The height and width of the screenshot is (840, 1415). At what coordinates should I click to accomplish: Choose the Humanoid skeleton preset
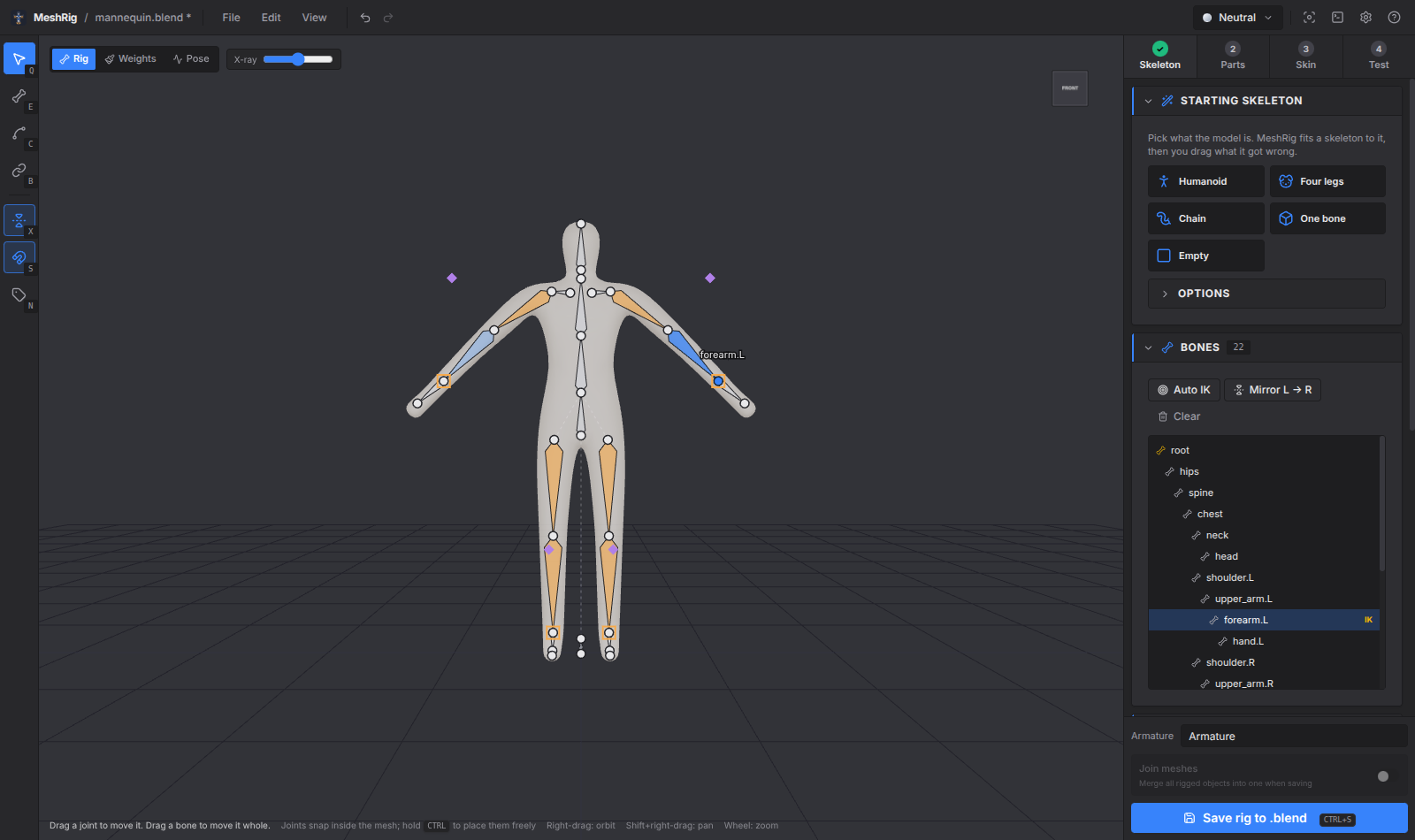(x=1206, y=181)
